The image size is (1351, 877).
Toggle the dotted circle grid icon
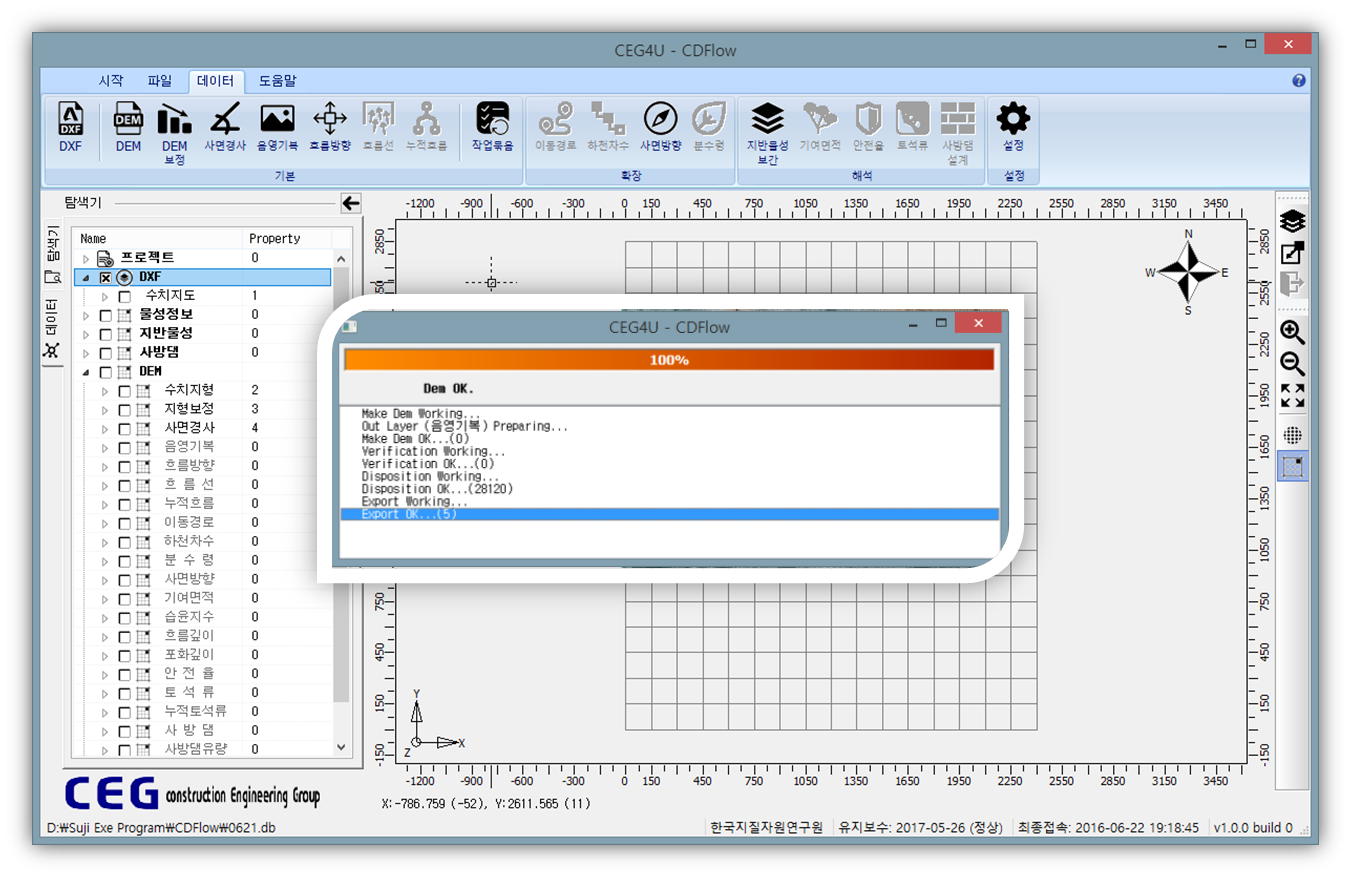tap(1293, 434)
